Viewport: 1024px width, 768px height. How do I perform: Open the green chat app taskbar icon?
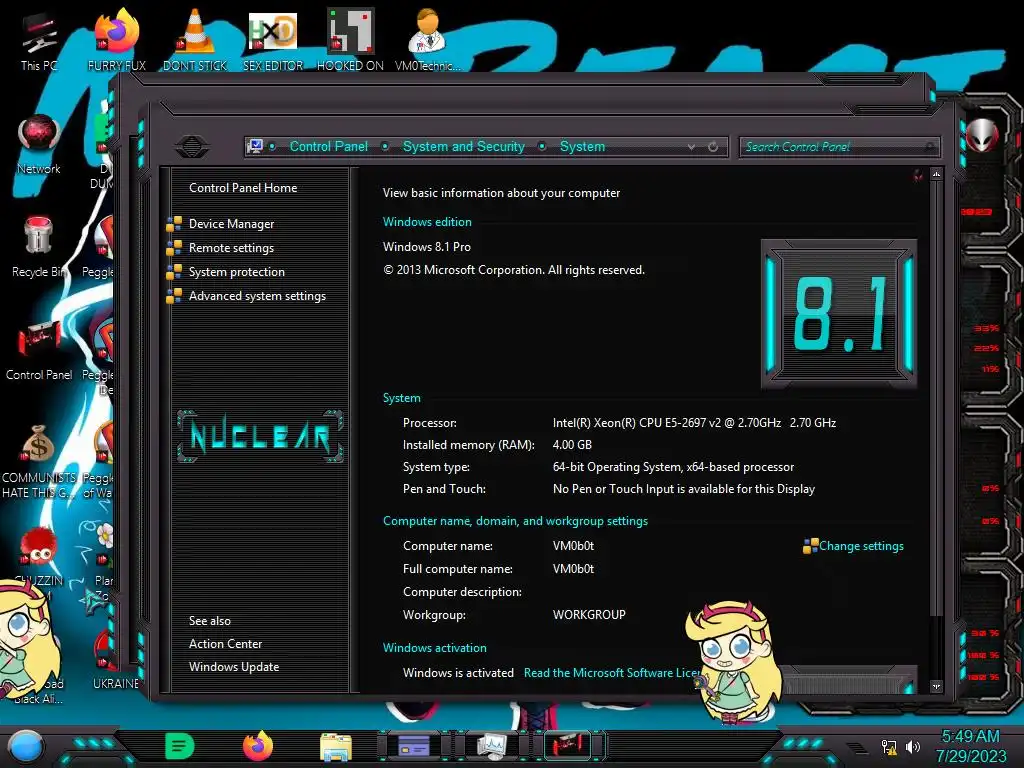click(x=180, y=746)
